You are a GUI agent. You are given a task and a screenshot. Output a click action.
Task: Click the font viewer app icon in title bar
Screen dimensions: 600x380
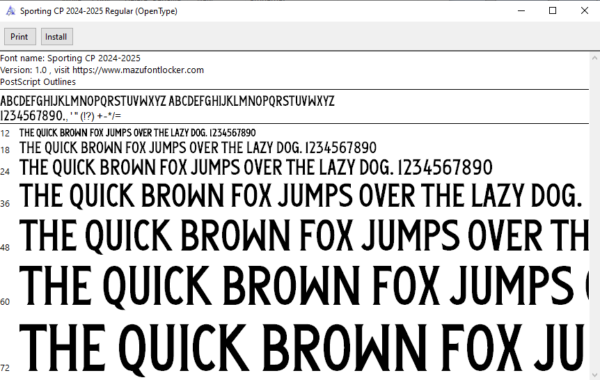10,11
